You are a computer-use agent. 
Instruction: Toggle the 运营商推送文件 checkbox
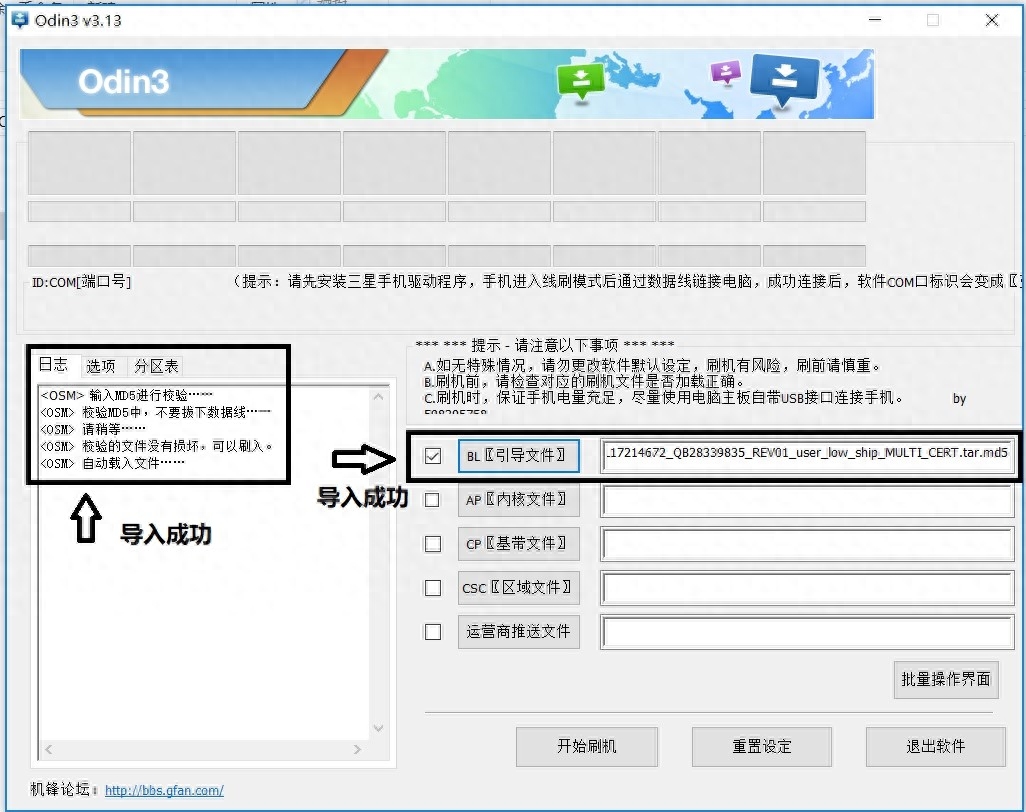pyautogui.click(x=433, y=632)
